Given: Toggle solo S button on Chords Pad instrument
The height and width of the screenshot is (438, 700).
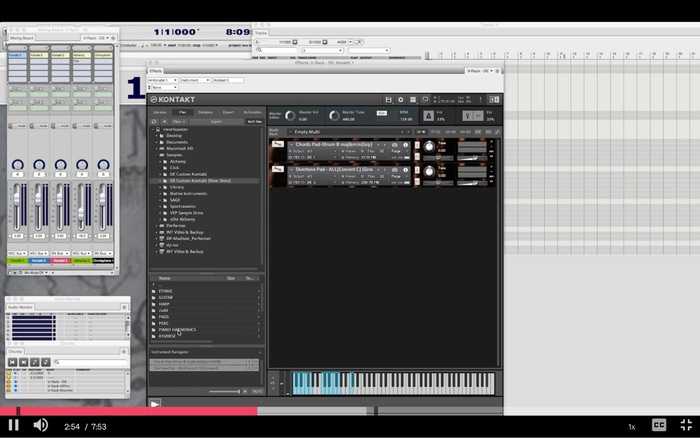Looking at the screenshot, I should pyautogui.click(x=417, y=145).
